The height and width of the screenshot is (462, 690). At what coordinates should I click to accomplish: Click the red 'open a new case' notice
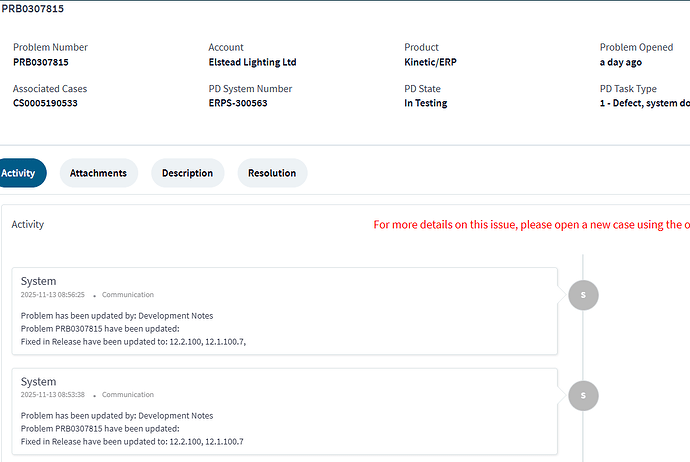pyautogui.click(x=530, y=224)
